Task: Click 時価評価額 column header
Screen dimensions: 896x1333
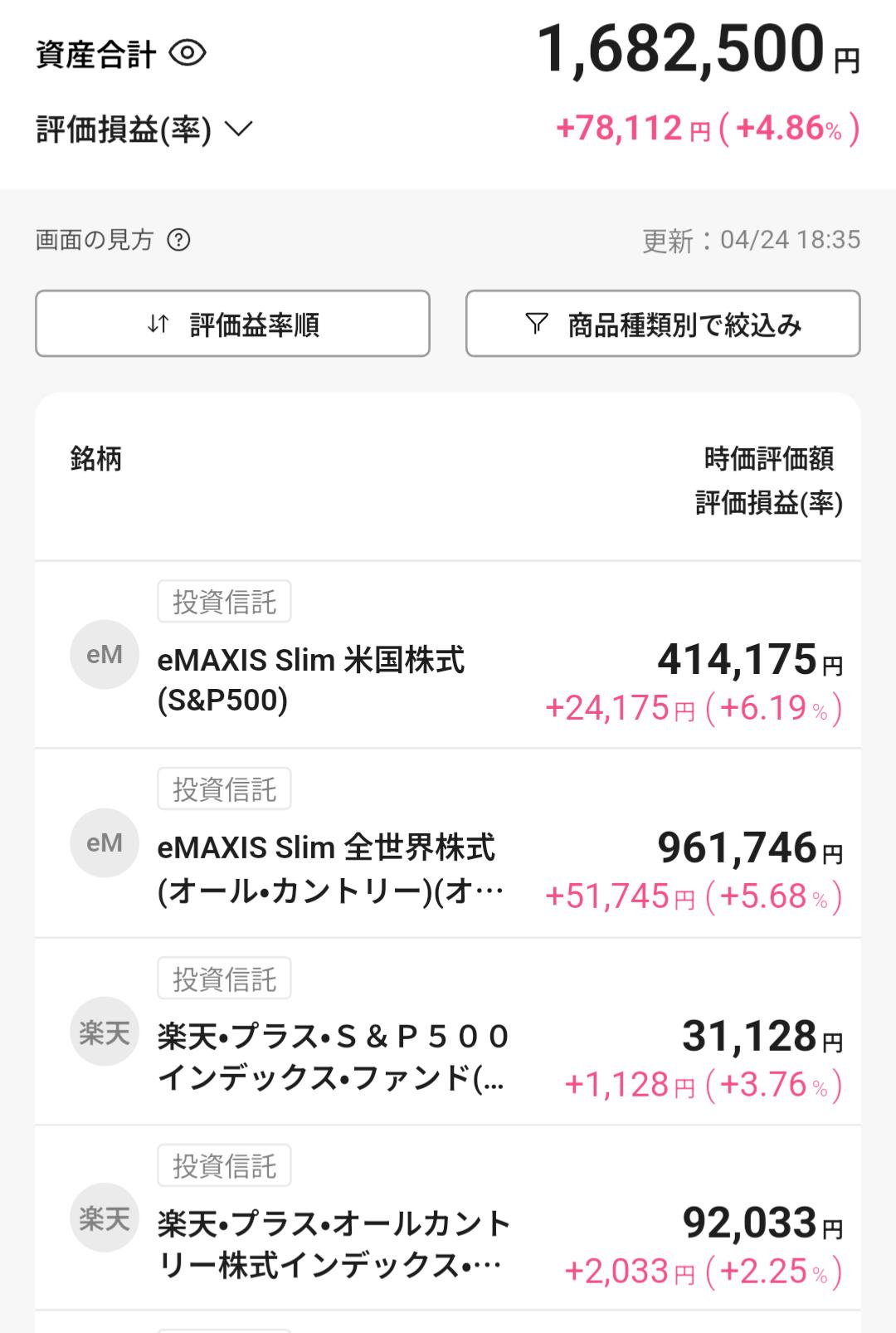Action: pos(768,458)
